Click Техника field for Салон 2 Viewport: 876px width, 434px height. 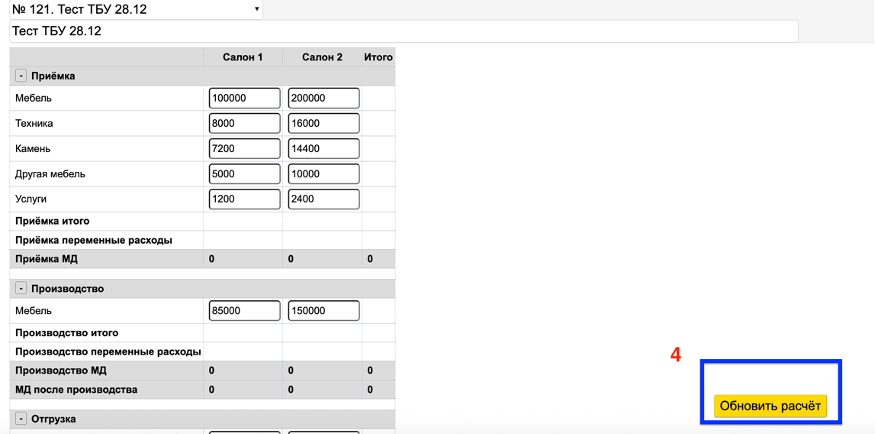(x=323, y=123)
